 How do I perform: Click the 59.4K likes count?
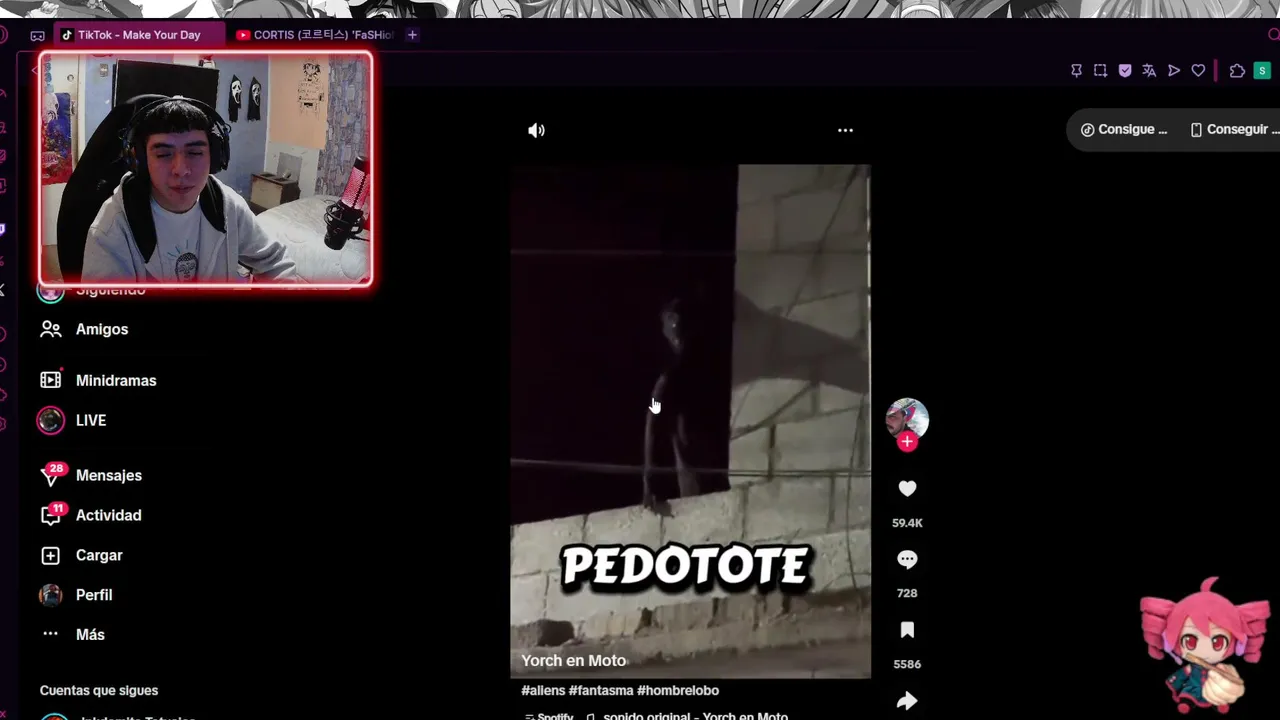click(907, 523)
